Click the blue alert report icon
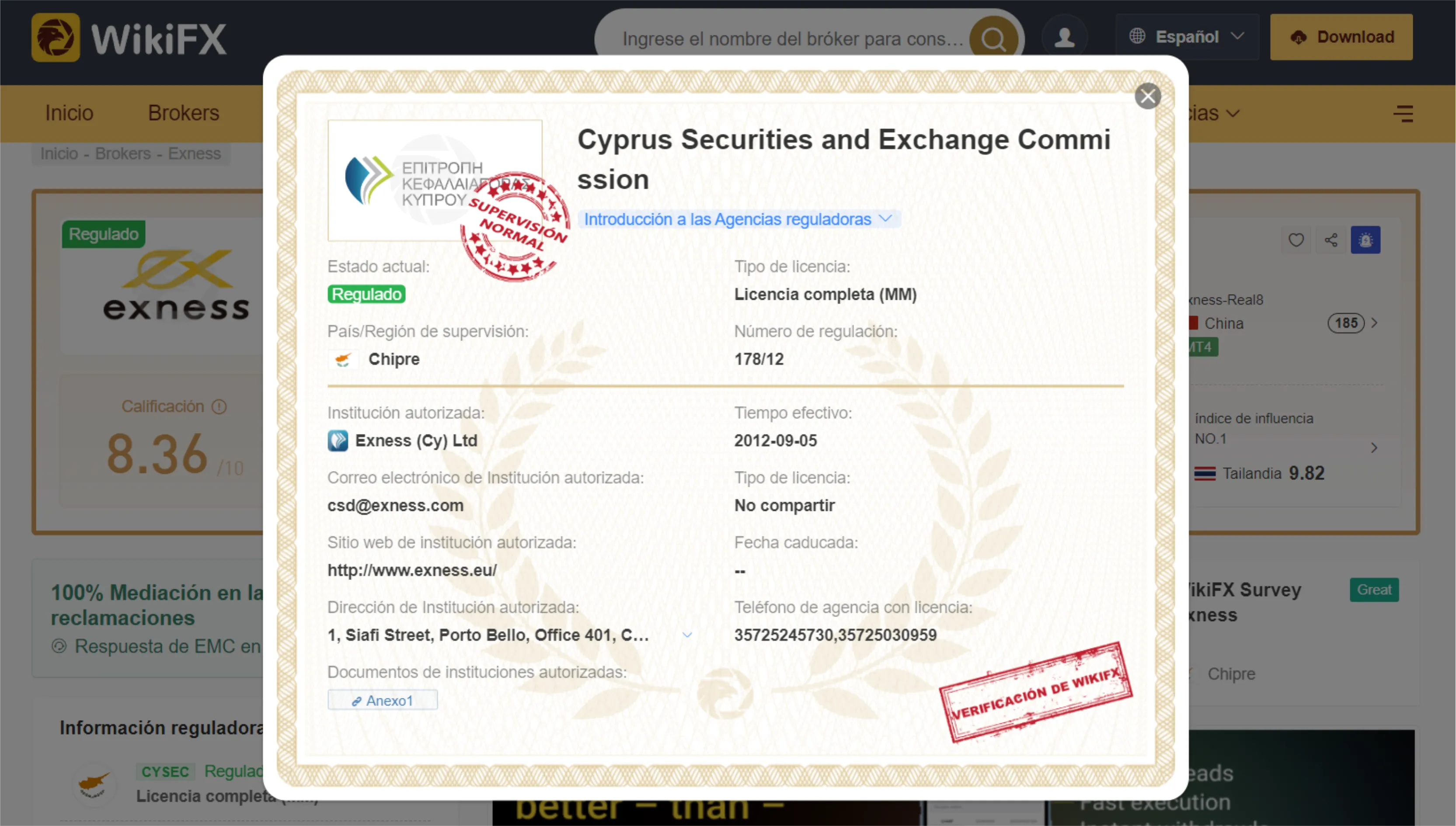The width and height of the screenshot is (1456, 826). [x=1365, y=240]
